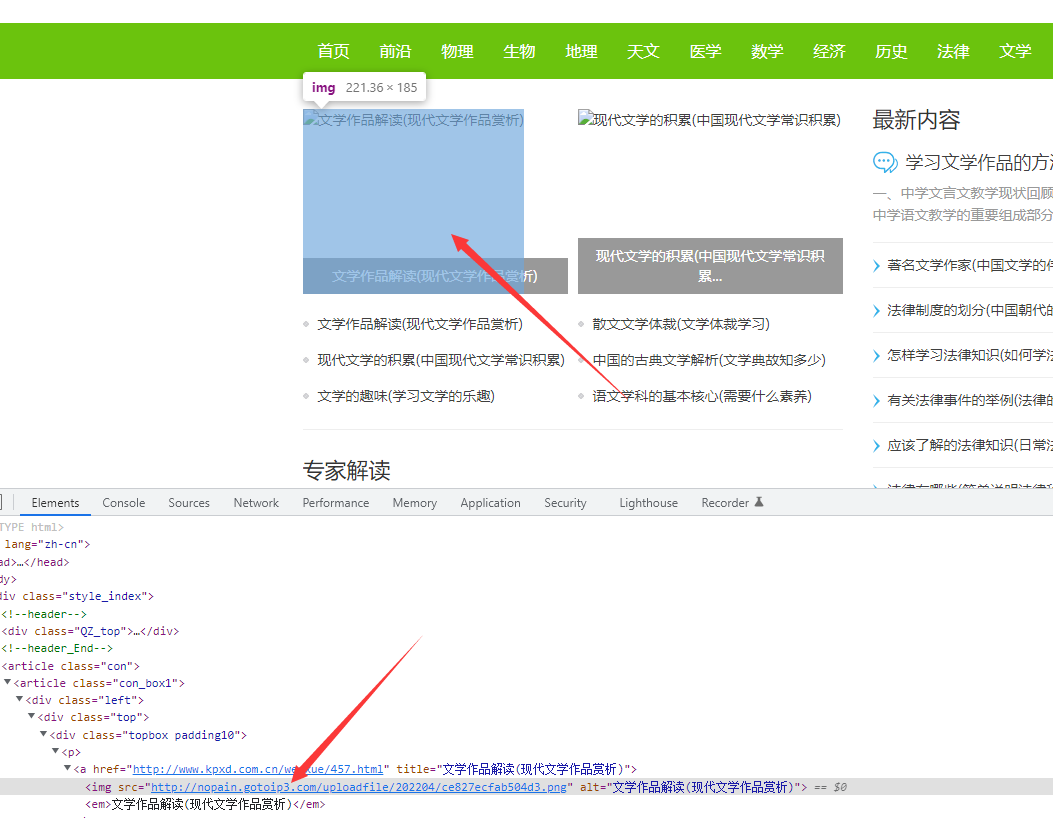Open the img src nopain.gotoip3.com URL
Viewport: 1053px width, 818px height.
(360, 787)
